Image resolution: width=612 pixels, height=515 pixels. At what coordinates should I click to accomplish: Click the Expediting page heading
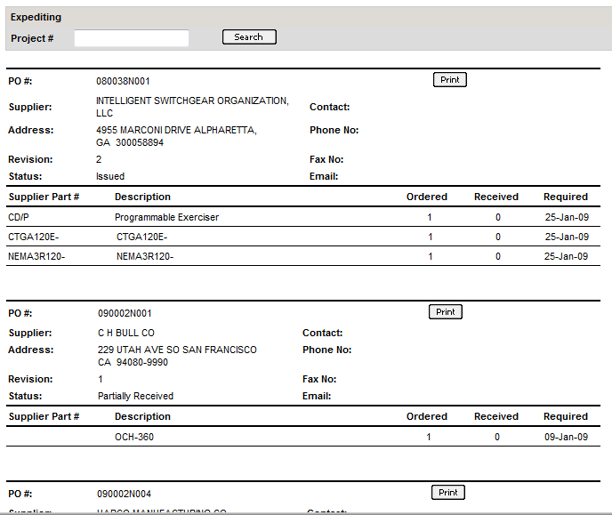(x=36, y=18)
